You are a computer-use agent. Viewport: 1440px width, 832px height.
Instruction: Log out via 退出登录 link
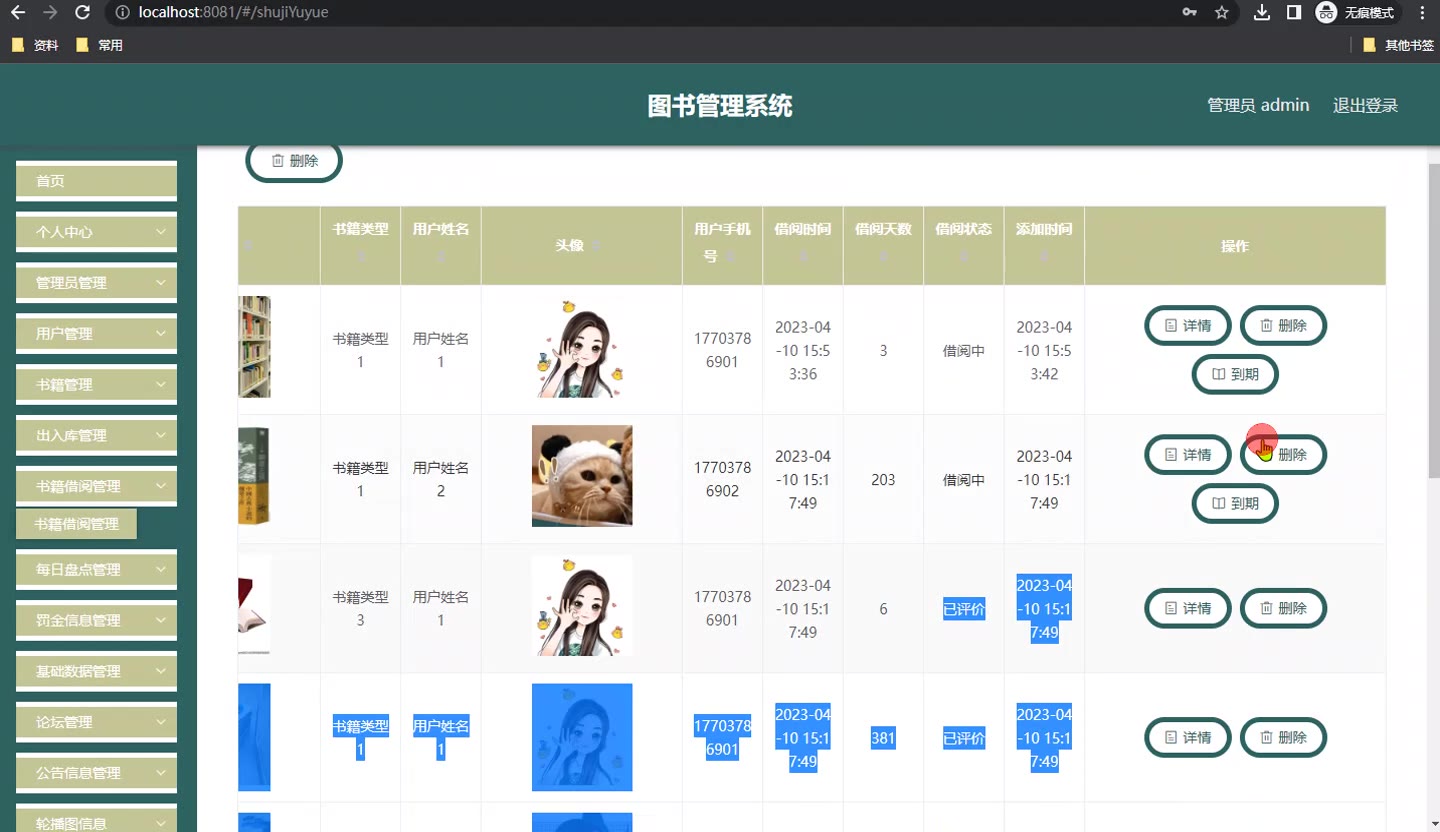(x=1365, y=105)
